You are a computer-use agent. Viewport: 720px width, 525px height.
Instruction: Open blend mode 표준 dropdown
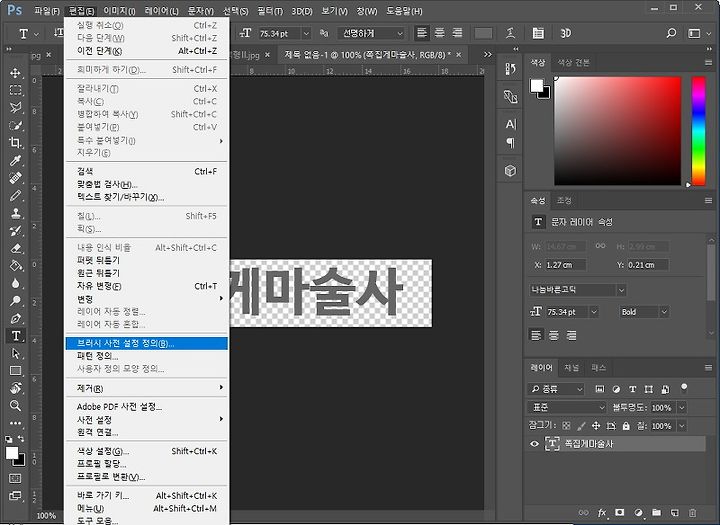567,407
